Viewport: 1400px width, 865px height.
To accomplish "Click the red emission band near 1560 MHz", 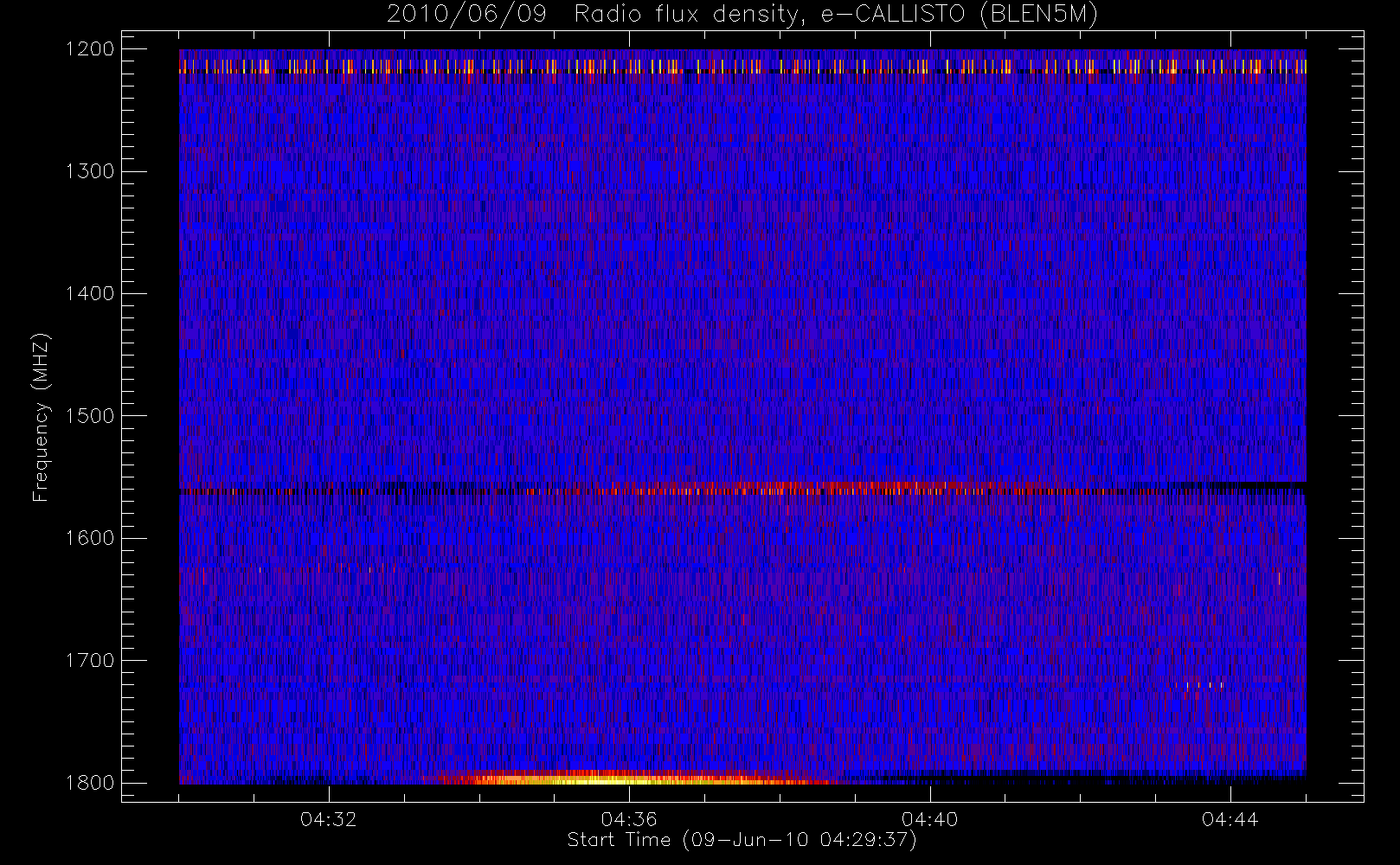I will click(x=805, y=488).
